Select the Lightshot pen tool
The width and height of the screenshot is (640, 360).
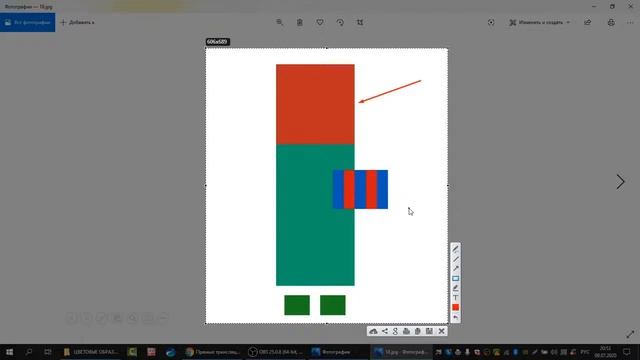(x=456, y=249)
